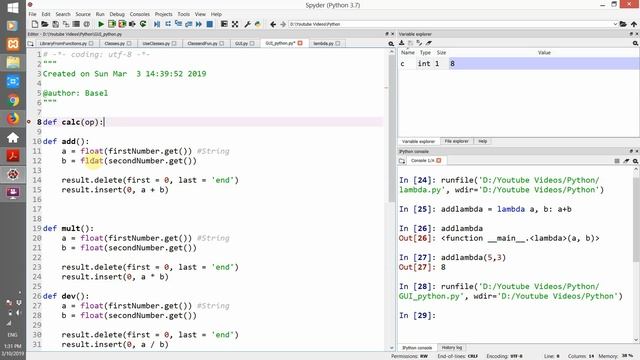Open the Consoles menu
This screenshot has width=640, height=360.
pos(140,14)
